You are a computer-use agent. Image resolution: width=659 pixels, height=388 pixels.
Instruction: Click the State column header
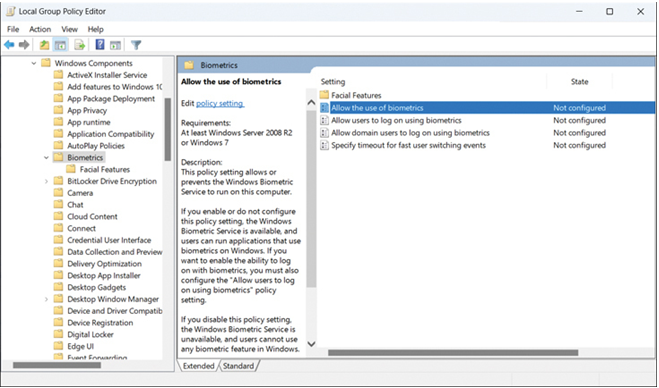[579, 82]
